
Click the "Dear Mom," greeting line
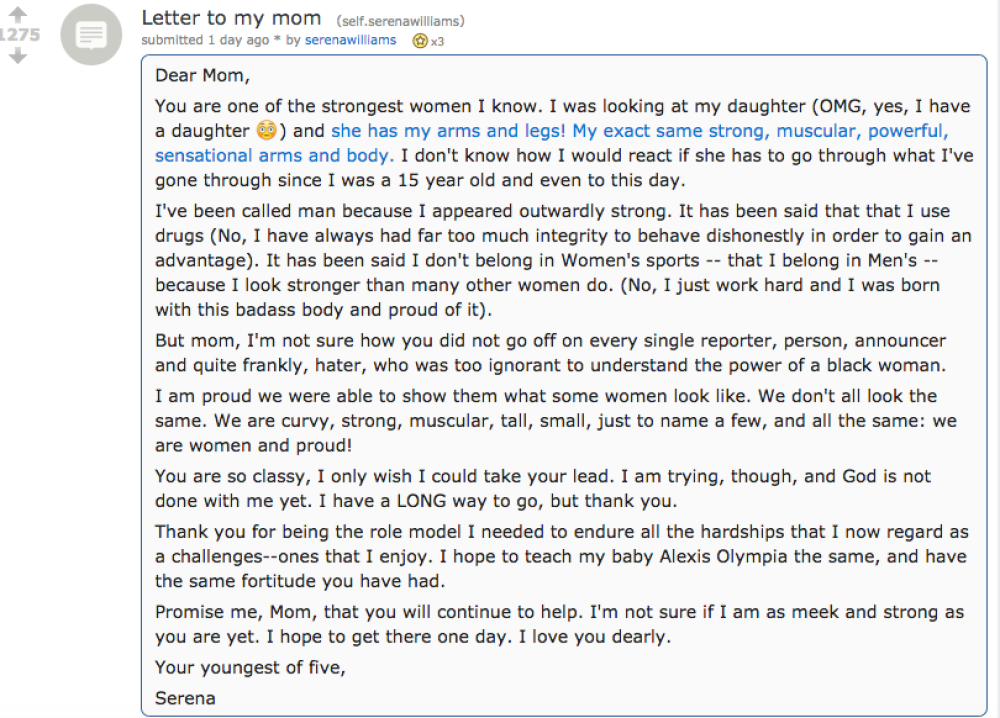[202, 75]
